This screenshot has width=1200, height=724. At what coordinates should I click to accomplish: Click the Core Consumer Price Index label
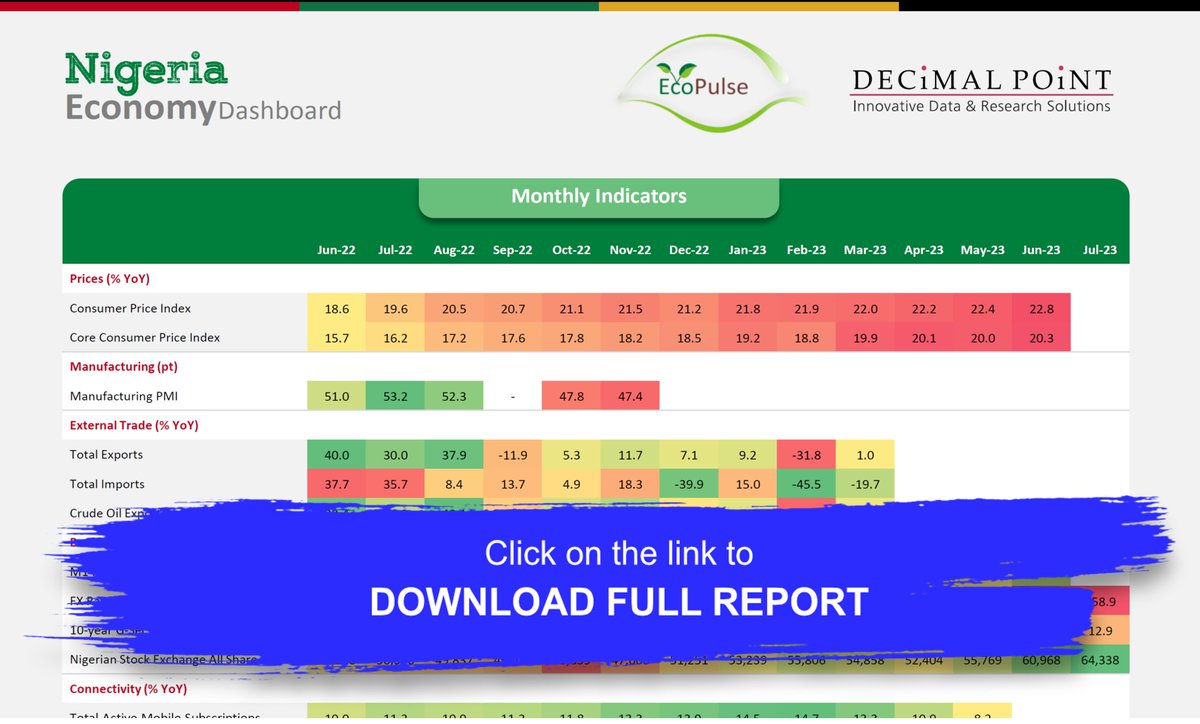[x=145, y=337]
